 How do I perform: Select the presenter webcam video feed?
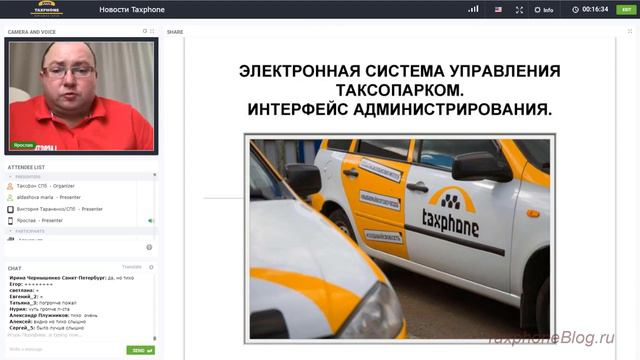(x=81, y=96)
